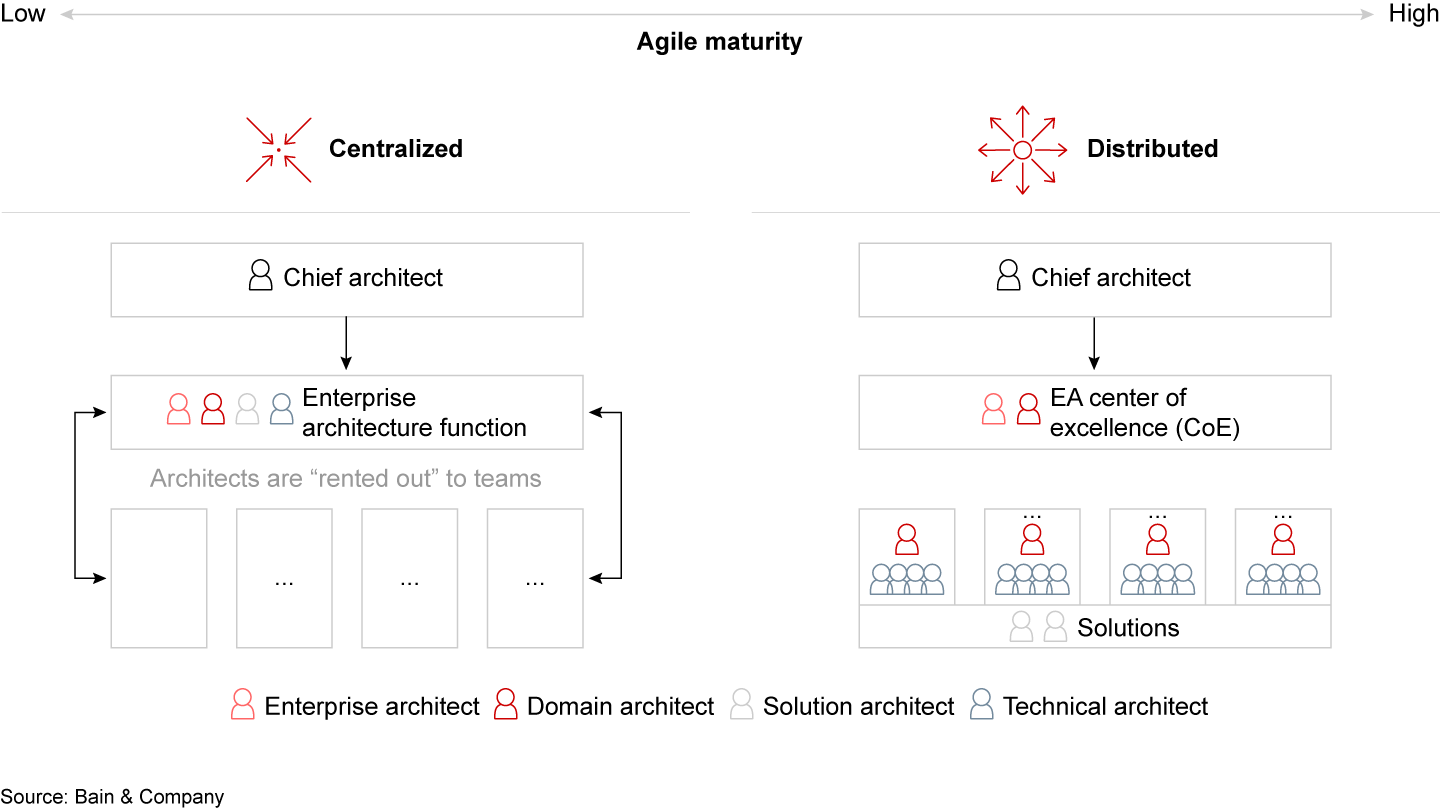Click the Solutions bar label
Image resolution: width=1440 pixels, height=810 pixels.
(1128, 628)
